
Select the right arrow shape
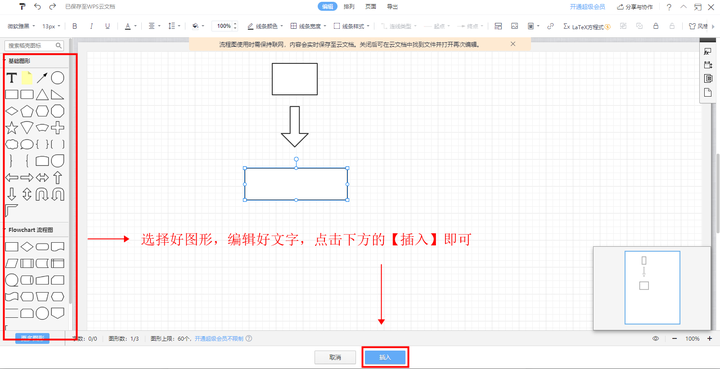pos(27,178)
